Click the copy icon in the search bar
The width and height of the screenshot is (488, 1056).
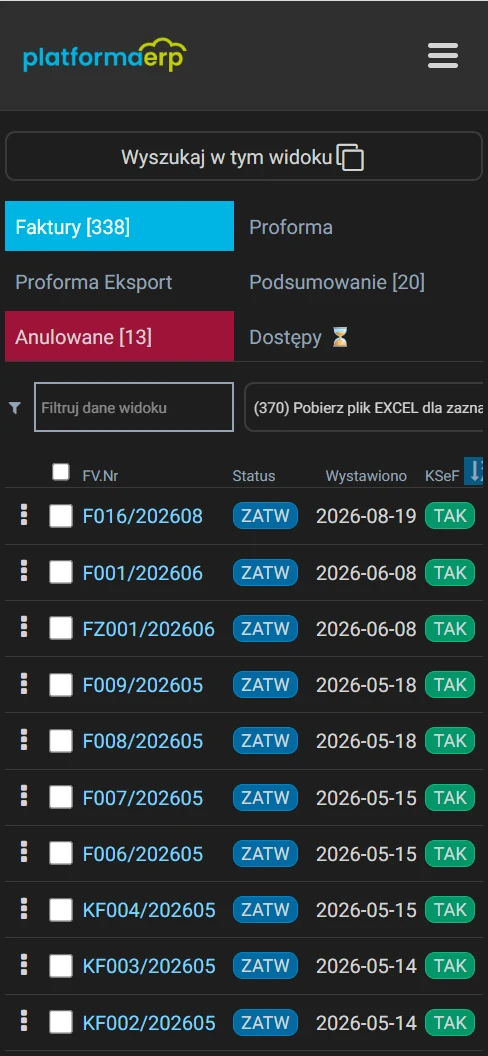(350, 158)
